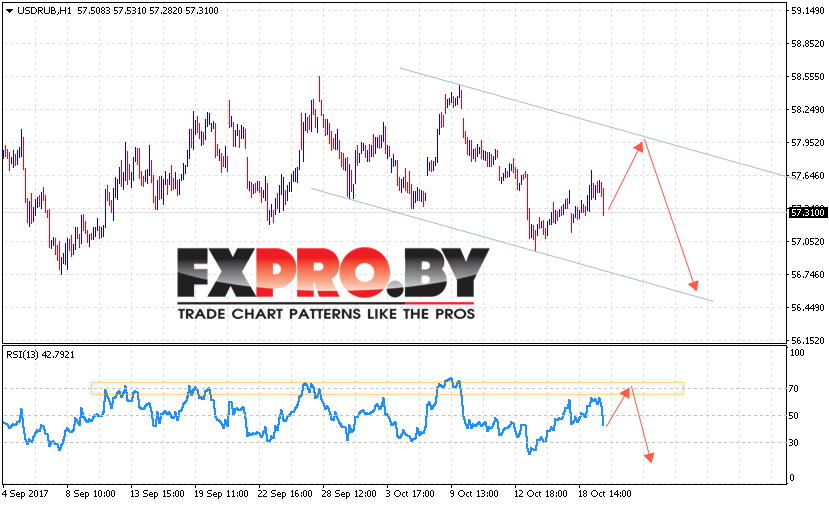Click the 8 Sep 10:00 time label
This screenshot has height=505, width=829.
click(x=90, y=494)
